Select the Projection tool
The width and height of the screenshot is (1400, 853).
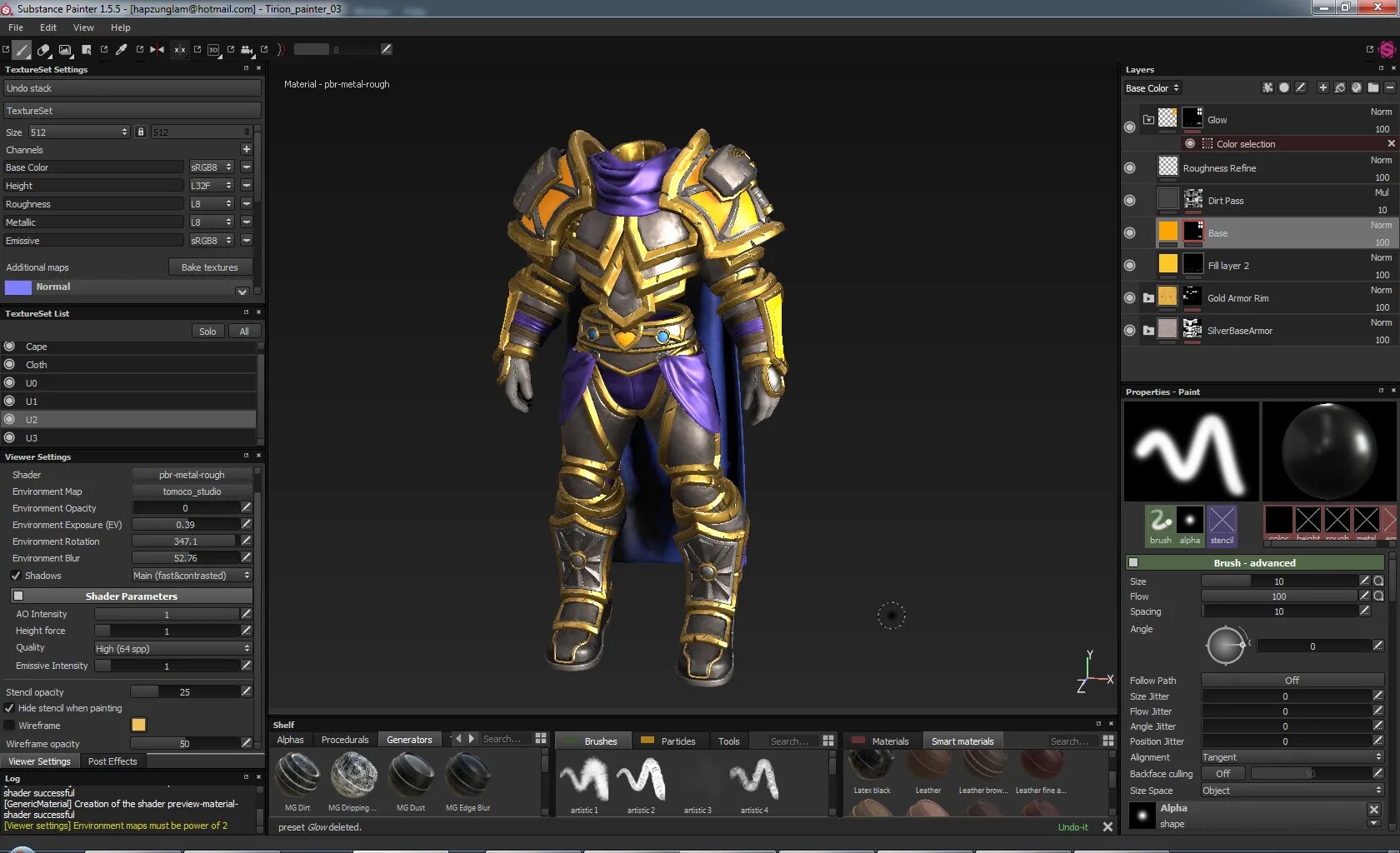[x=65, y=50]
